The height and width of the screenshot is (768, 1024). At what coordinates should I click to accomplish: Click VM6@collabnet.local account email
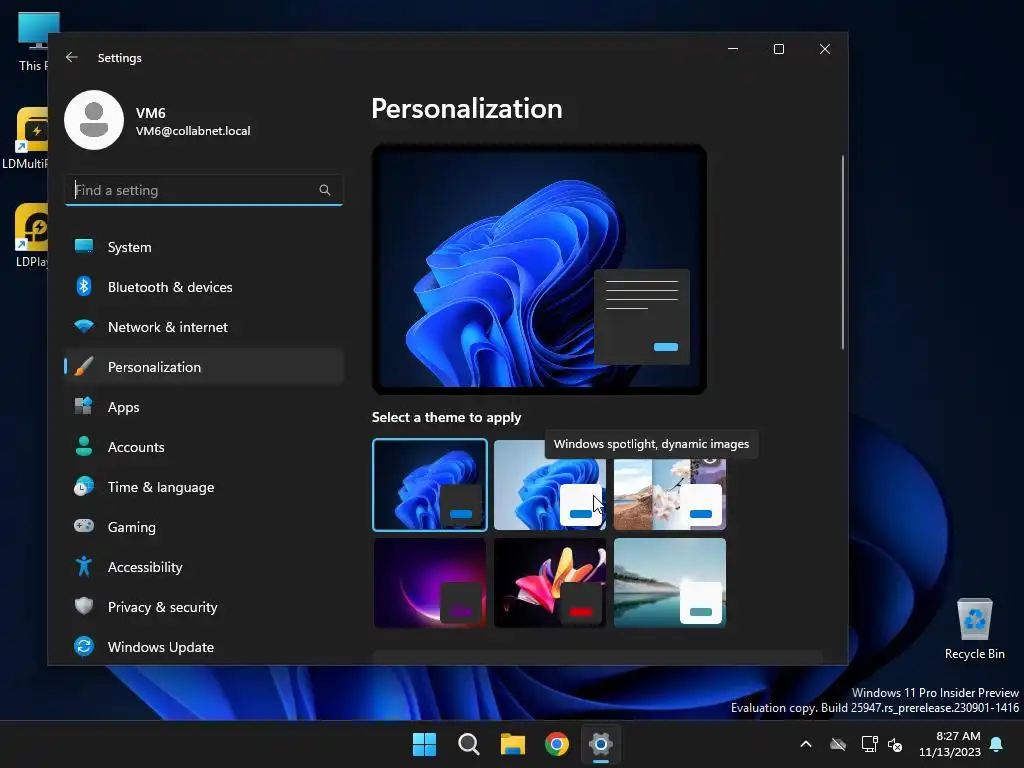click(193, 131)
